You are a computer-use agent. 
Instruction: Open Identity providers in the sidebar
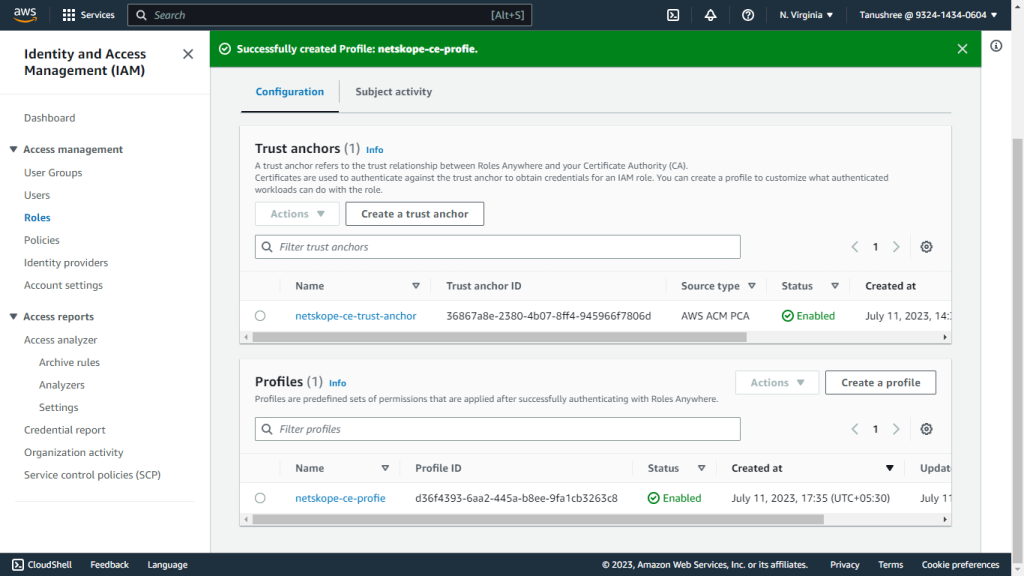[x=66, y=263]
